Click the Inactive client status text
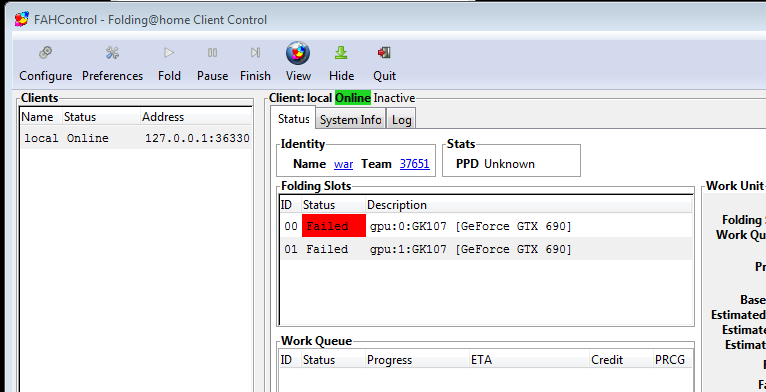This screenshot has width=766, height=392. coord(394,98)
